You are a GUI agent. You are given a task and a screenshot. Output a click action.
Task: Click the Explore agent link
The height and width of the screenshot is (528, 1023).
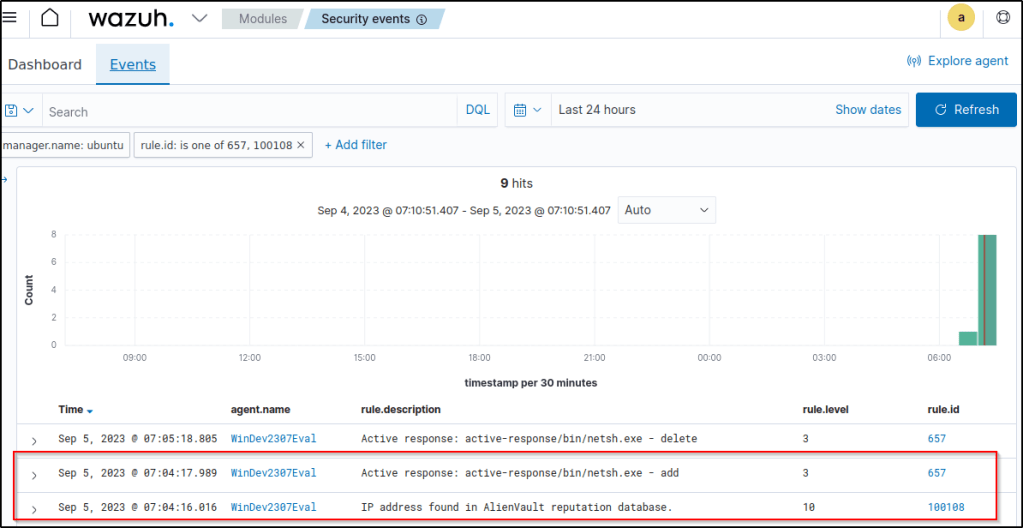(957, 61)
